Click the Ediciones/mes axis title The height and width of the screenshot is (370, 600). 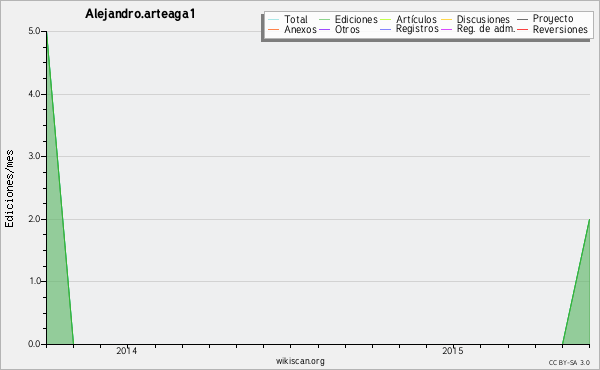[x=10, y=189]
